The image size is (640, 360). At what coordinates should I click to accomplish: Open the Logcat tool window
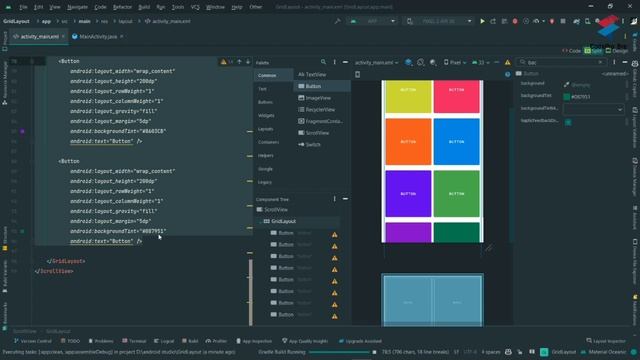coord(164,341)
